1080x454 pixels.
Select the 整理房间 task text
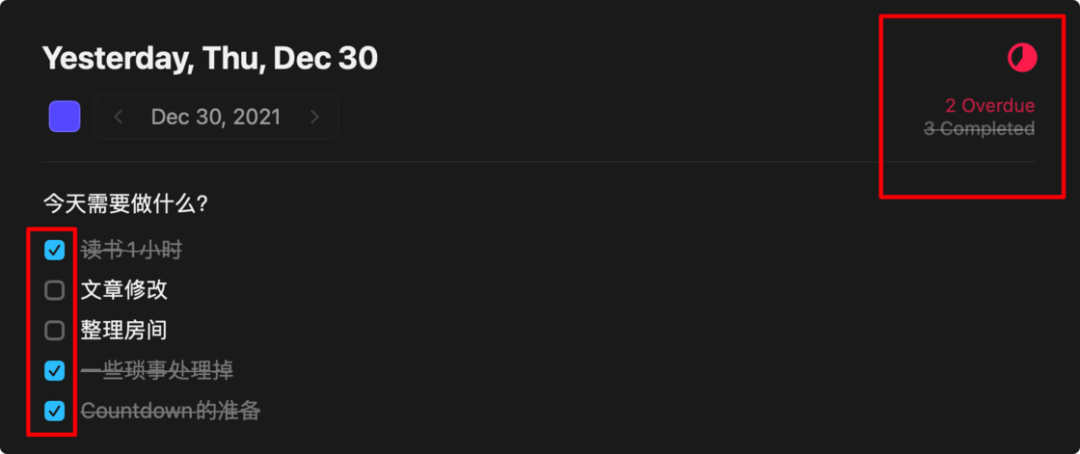(x=124, y=331)
